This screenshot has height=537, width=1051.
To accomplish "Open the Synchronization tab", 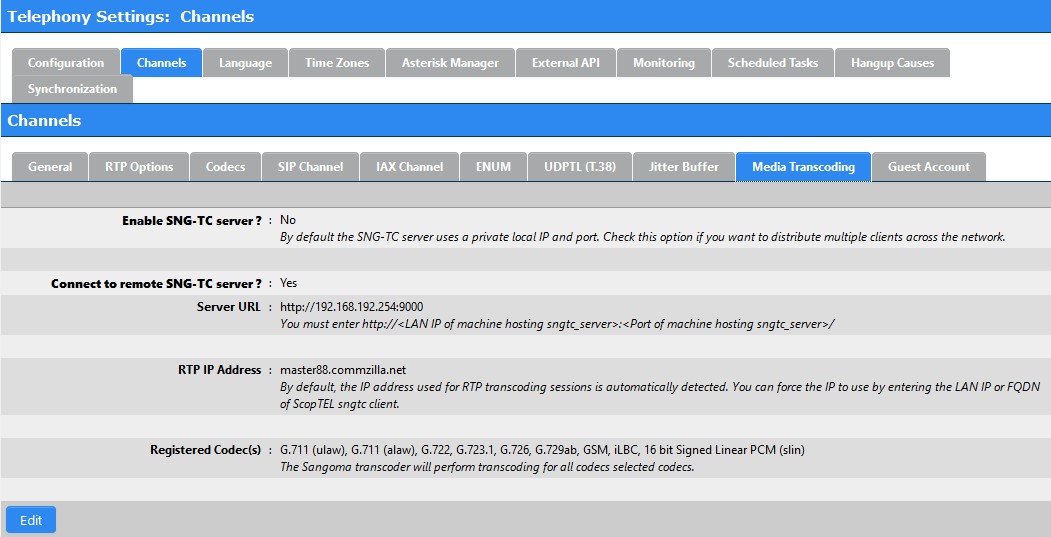I will click(72, 89).
